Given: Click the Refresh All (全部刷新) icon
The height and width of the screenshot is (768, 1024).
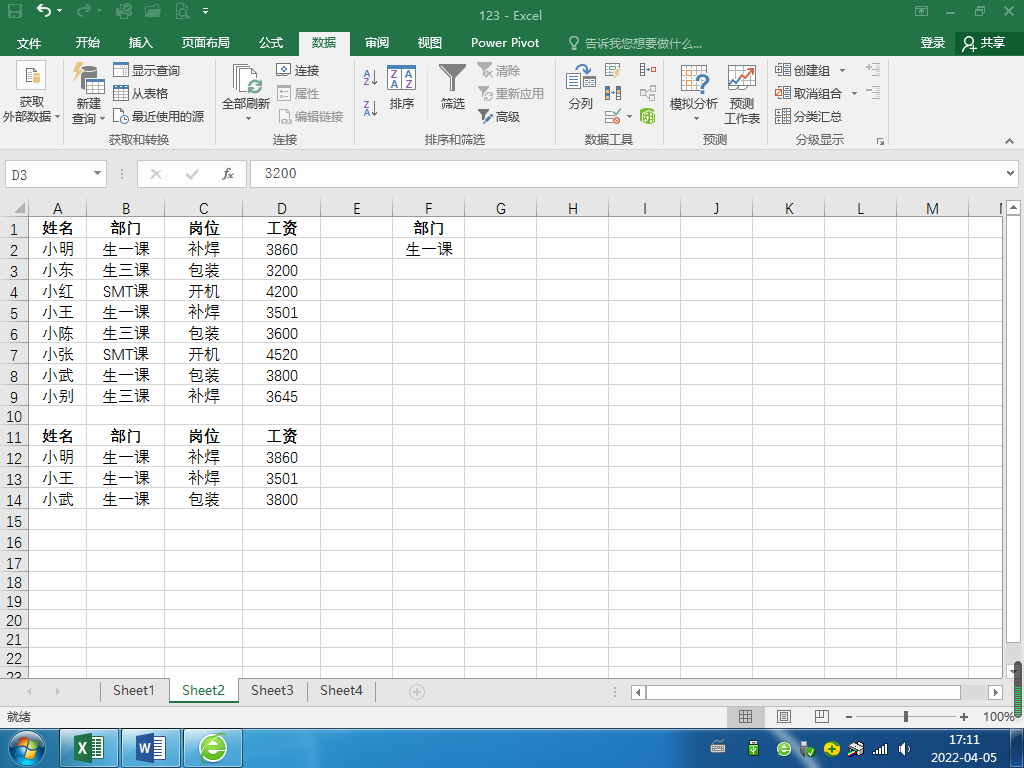Looking at the screenshot, I should 246,80.
